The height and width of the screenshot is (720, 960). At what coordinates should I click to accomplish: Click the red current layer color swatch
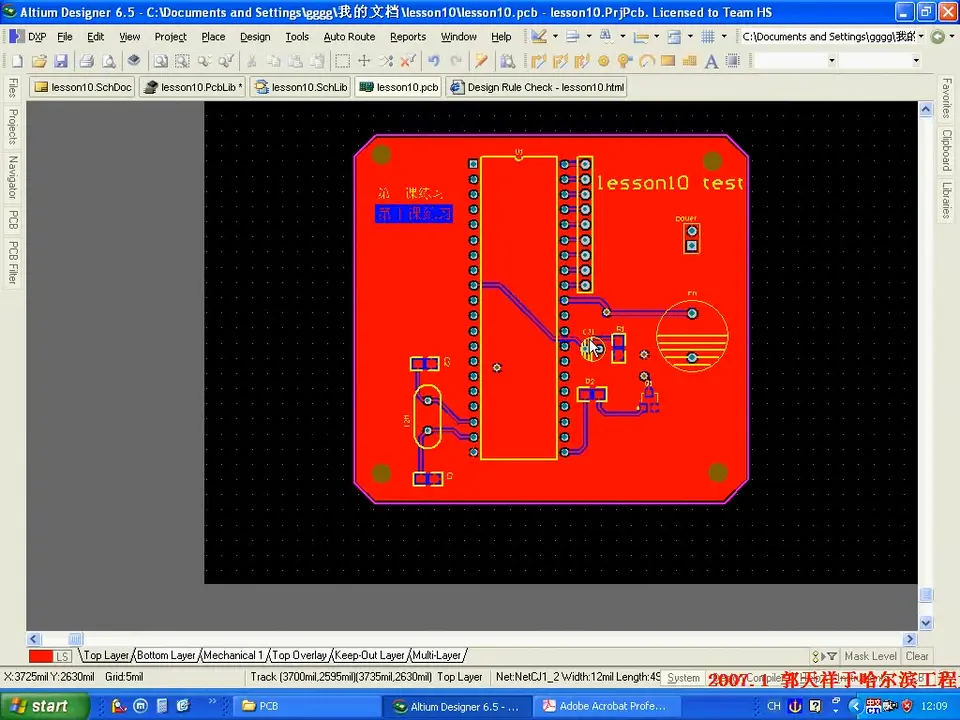tap(40, 656)
